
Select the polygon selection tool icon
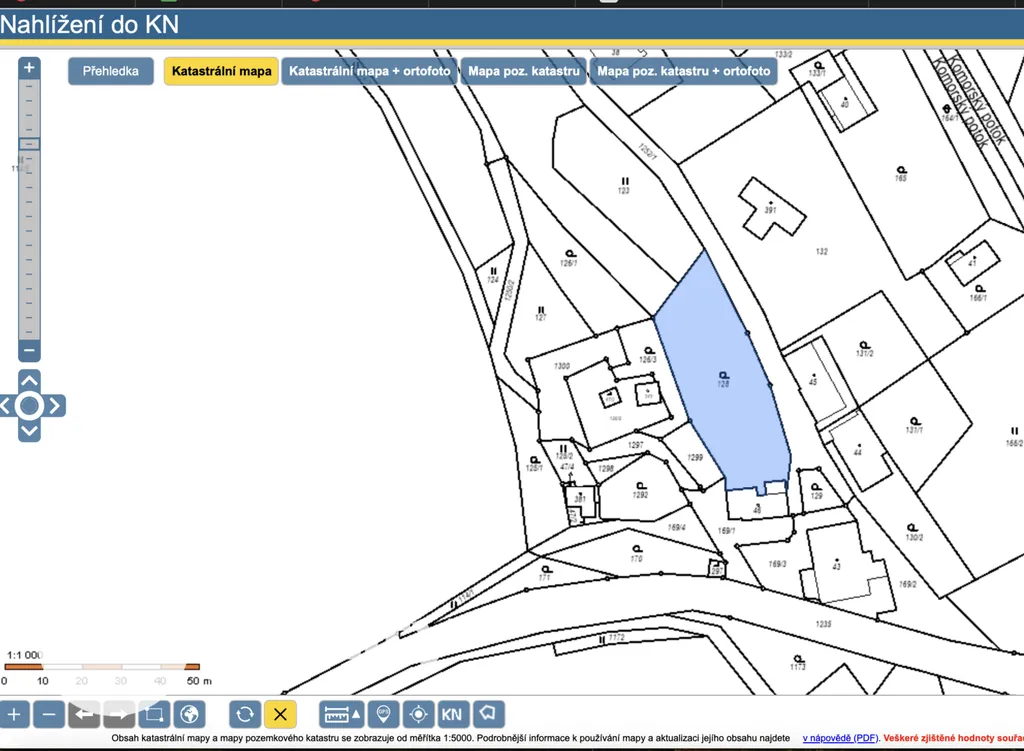(488, 714)
